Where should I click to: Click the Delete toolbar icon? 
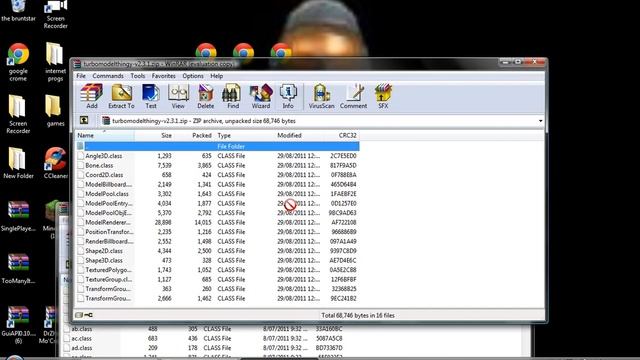tap(205, 96)
